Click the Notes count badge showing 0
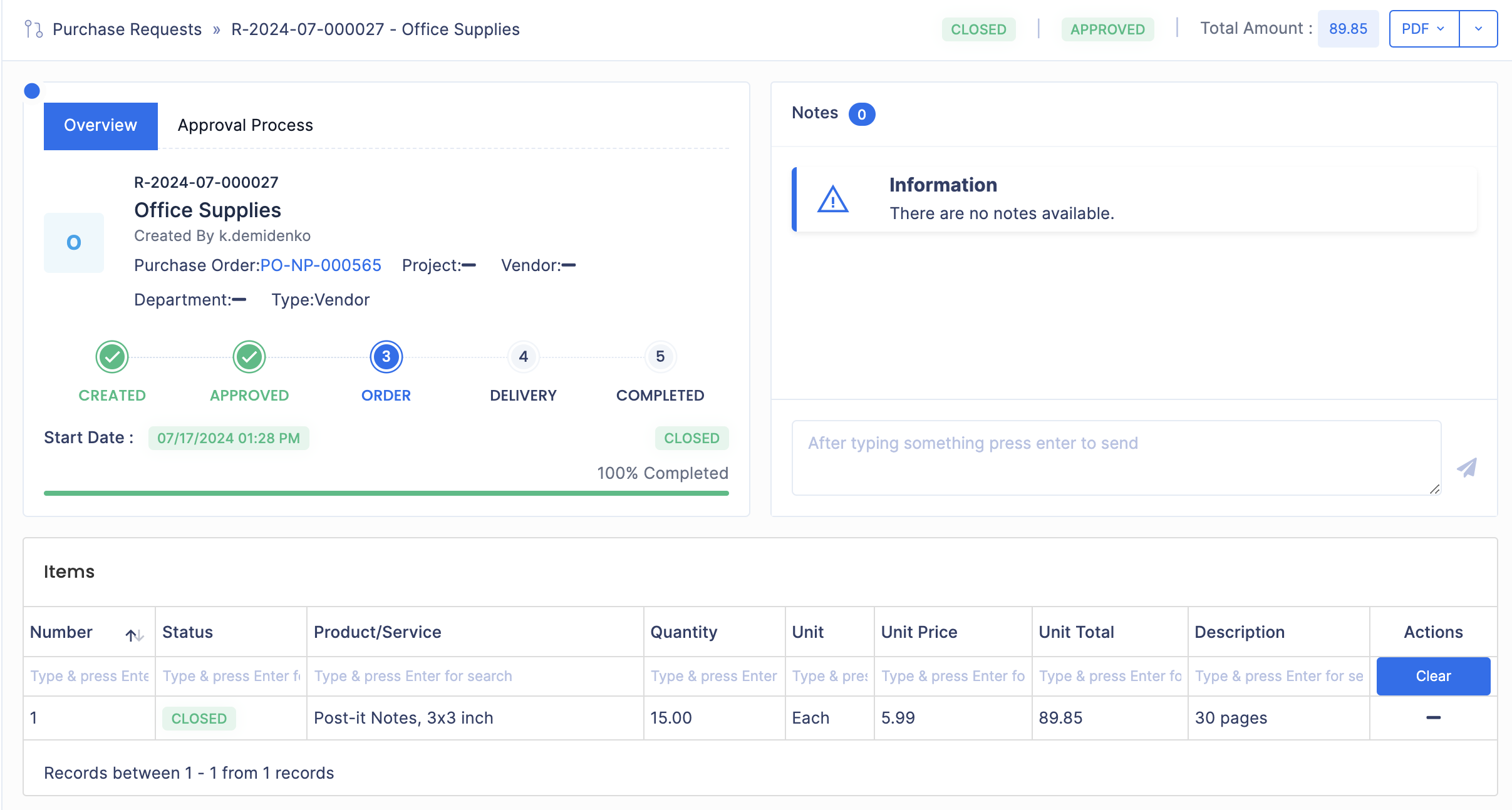 coord(861,114)
